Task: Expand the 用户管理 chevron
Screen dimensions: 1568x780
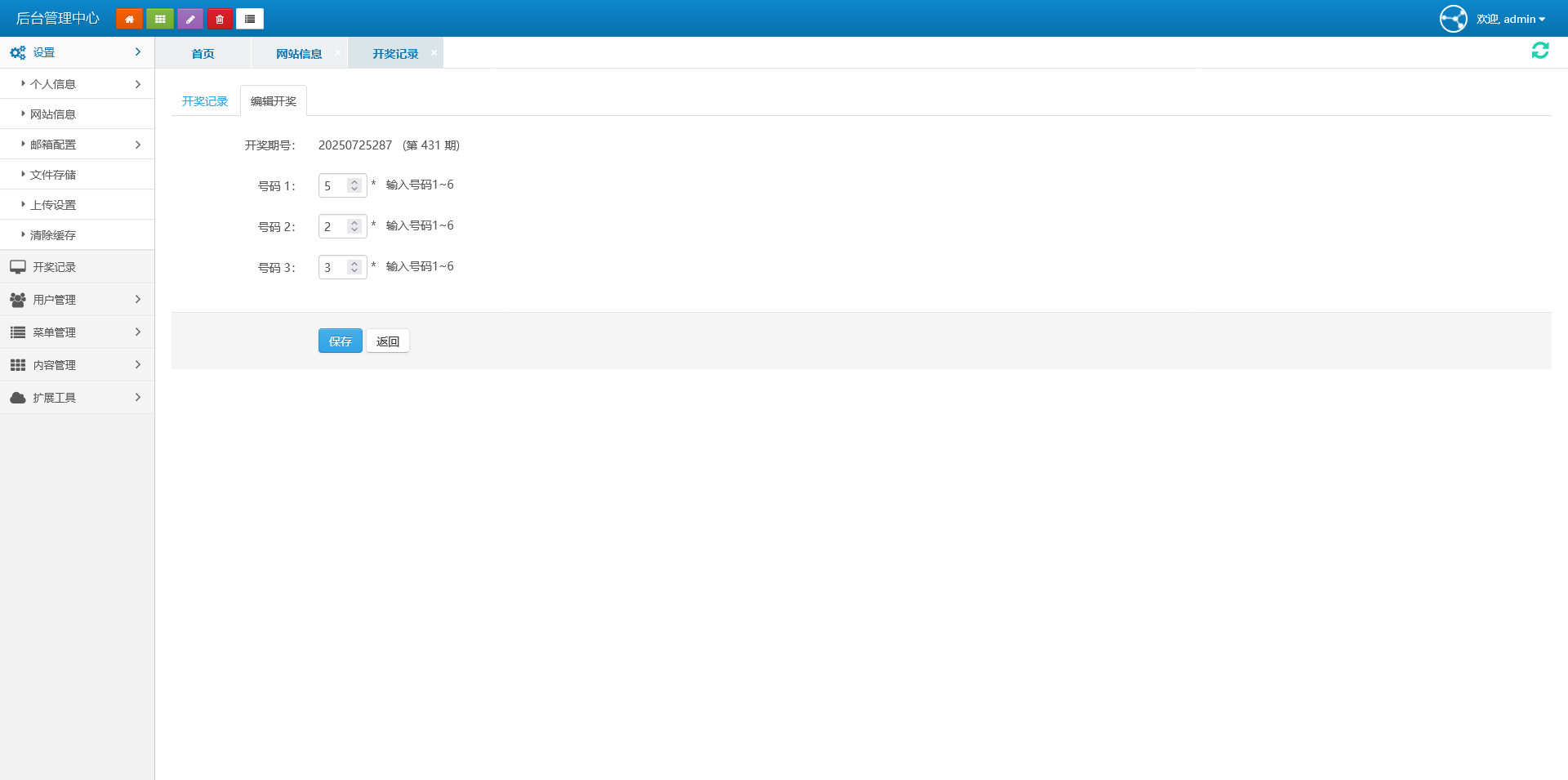Action: [137, 299]
